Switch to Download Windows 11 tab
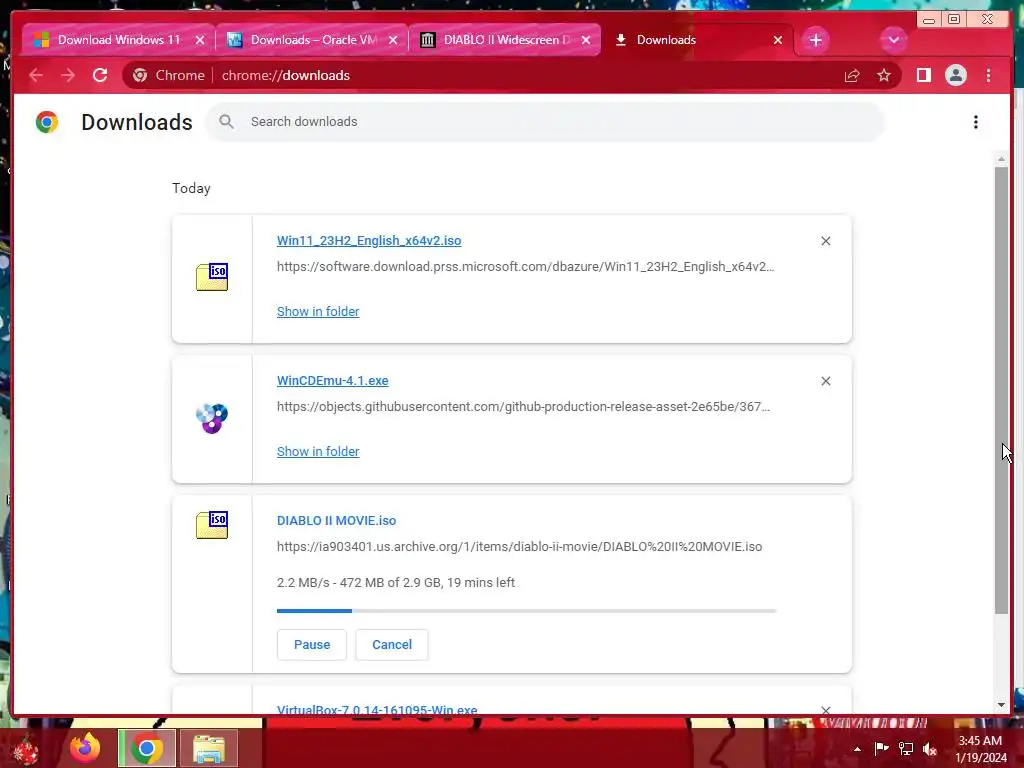 118,40
